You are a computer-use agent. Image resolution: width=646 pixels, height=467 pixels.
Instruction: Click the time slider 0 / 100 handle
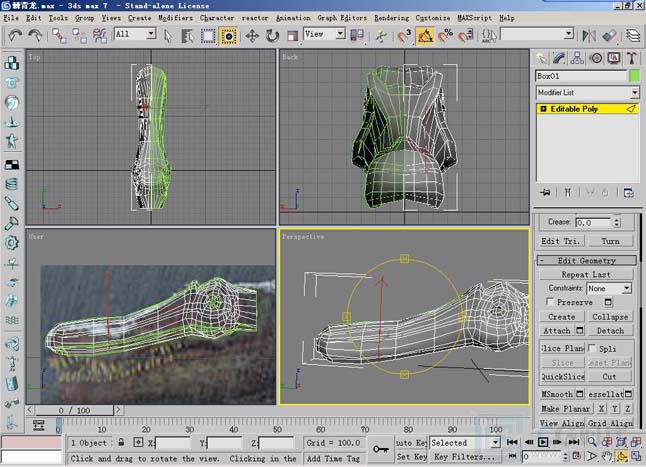74,410
